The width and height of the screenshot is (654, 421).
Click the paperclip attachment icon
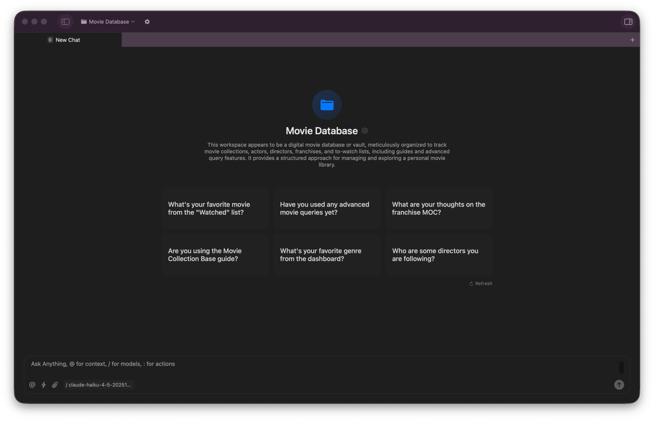pos(55,385)
